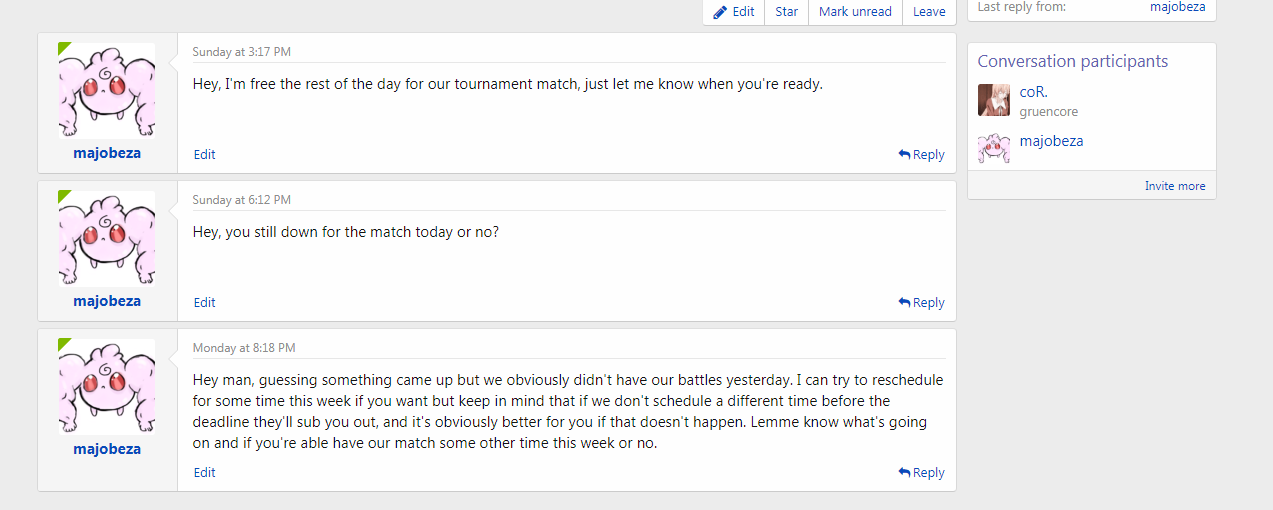The height and width of the screenshot is (510, 1273).
Task: Open coR. profile name link
Action: click(1034, 92)
